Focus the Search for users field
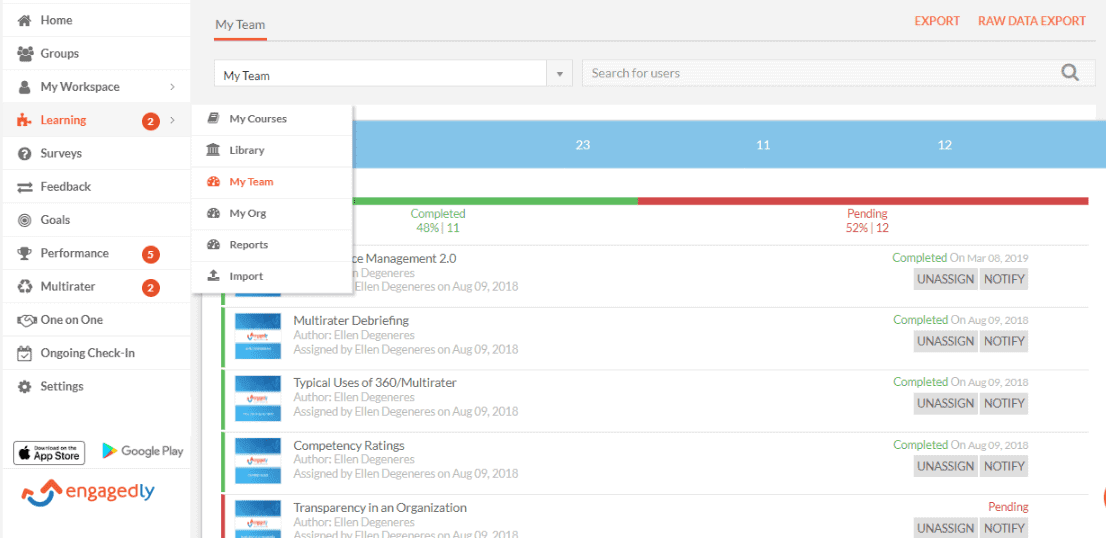The width and height of the screenshot is (1106, 538). [839, 73]
